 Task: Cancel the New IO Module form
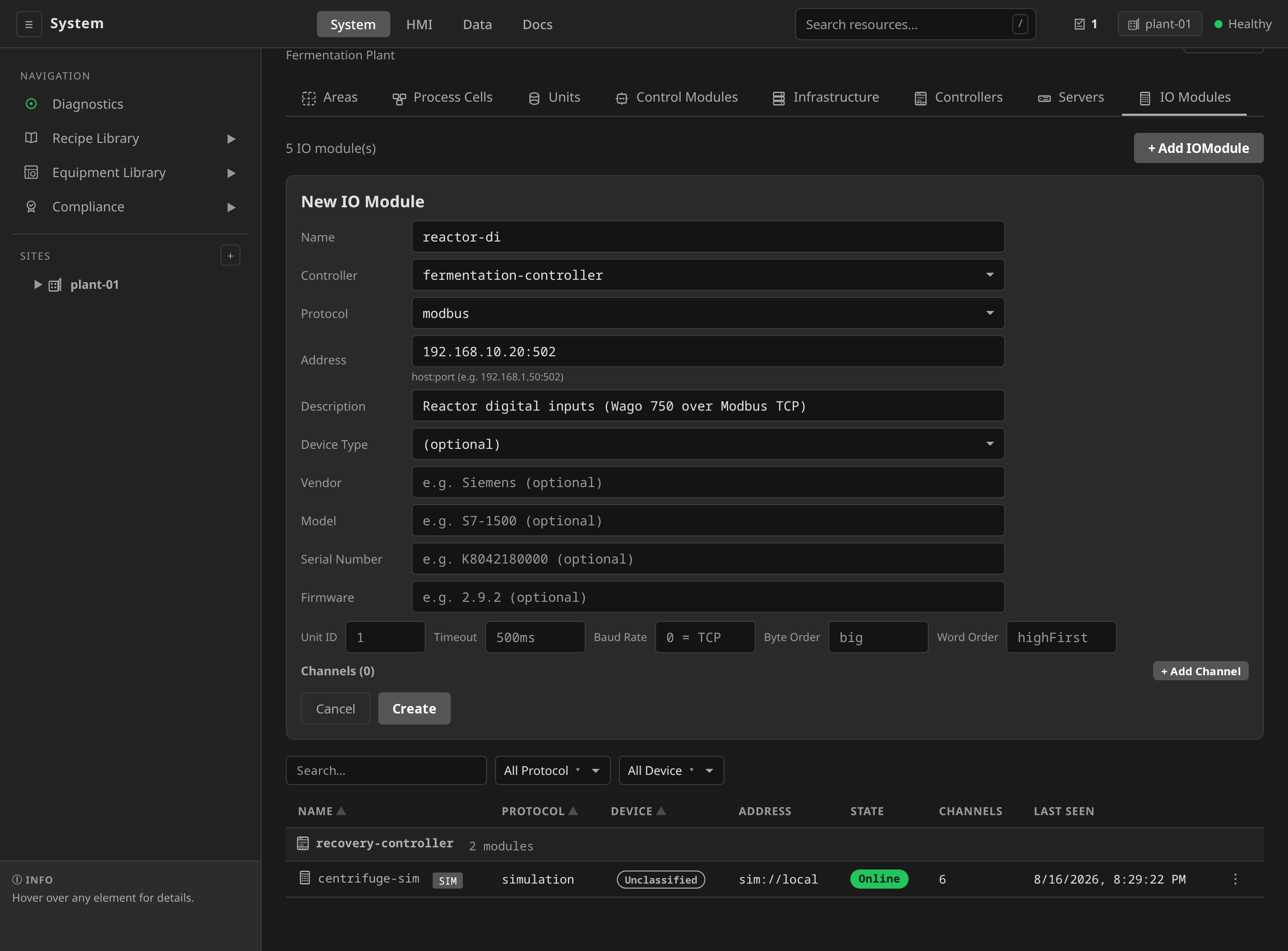point(336,708)
